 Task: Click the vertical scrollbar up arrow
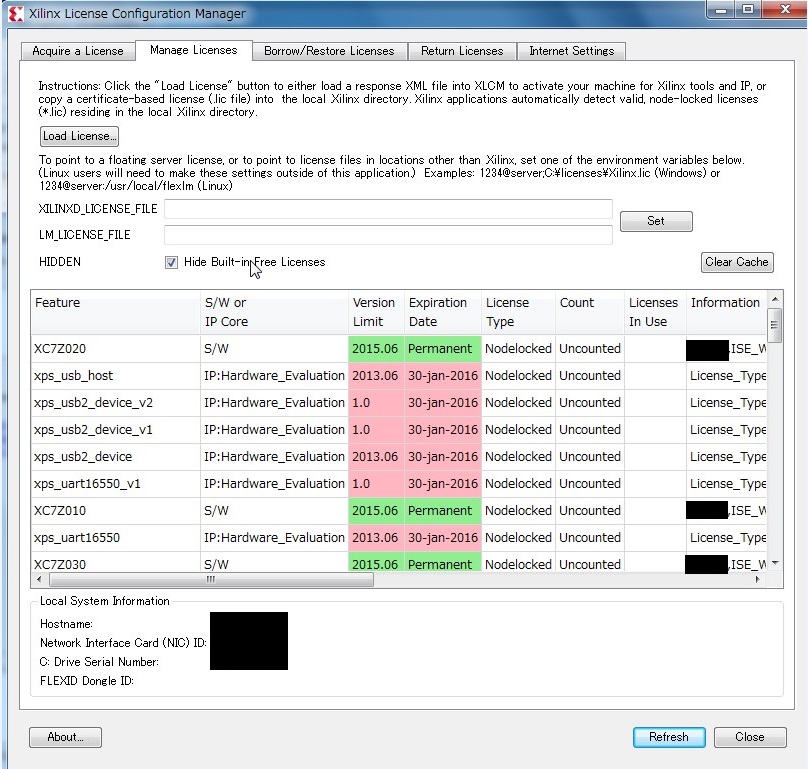(775, 299)
